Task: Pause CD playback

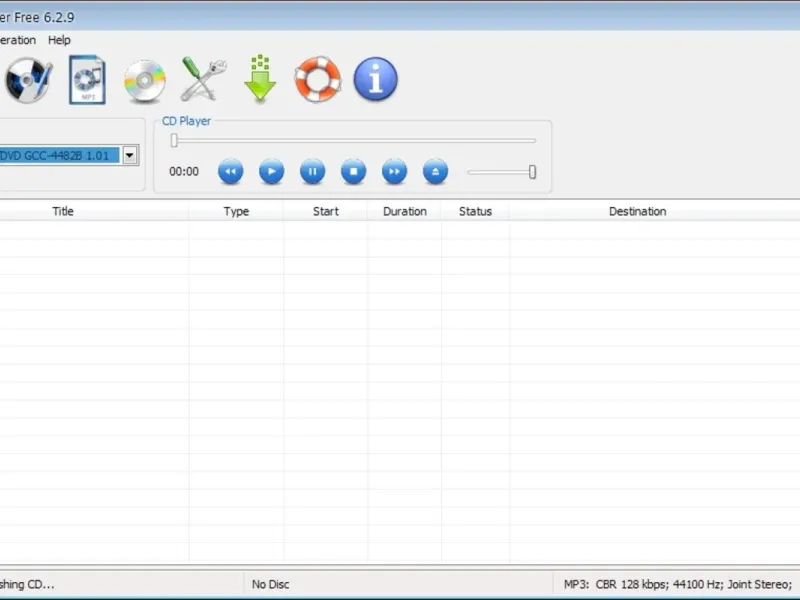Action: coord(313,171)
